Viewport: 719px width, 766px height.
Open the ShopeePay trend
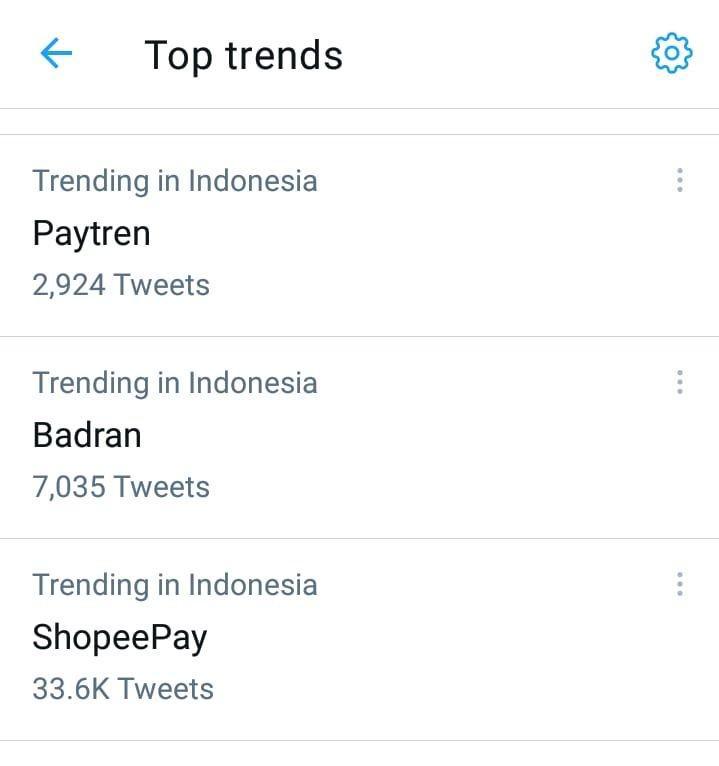tap(120, 638)
